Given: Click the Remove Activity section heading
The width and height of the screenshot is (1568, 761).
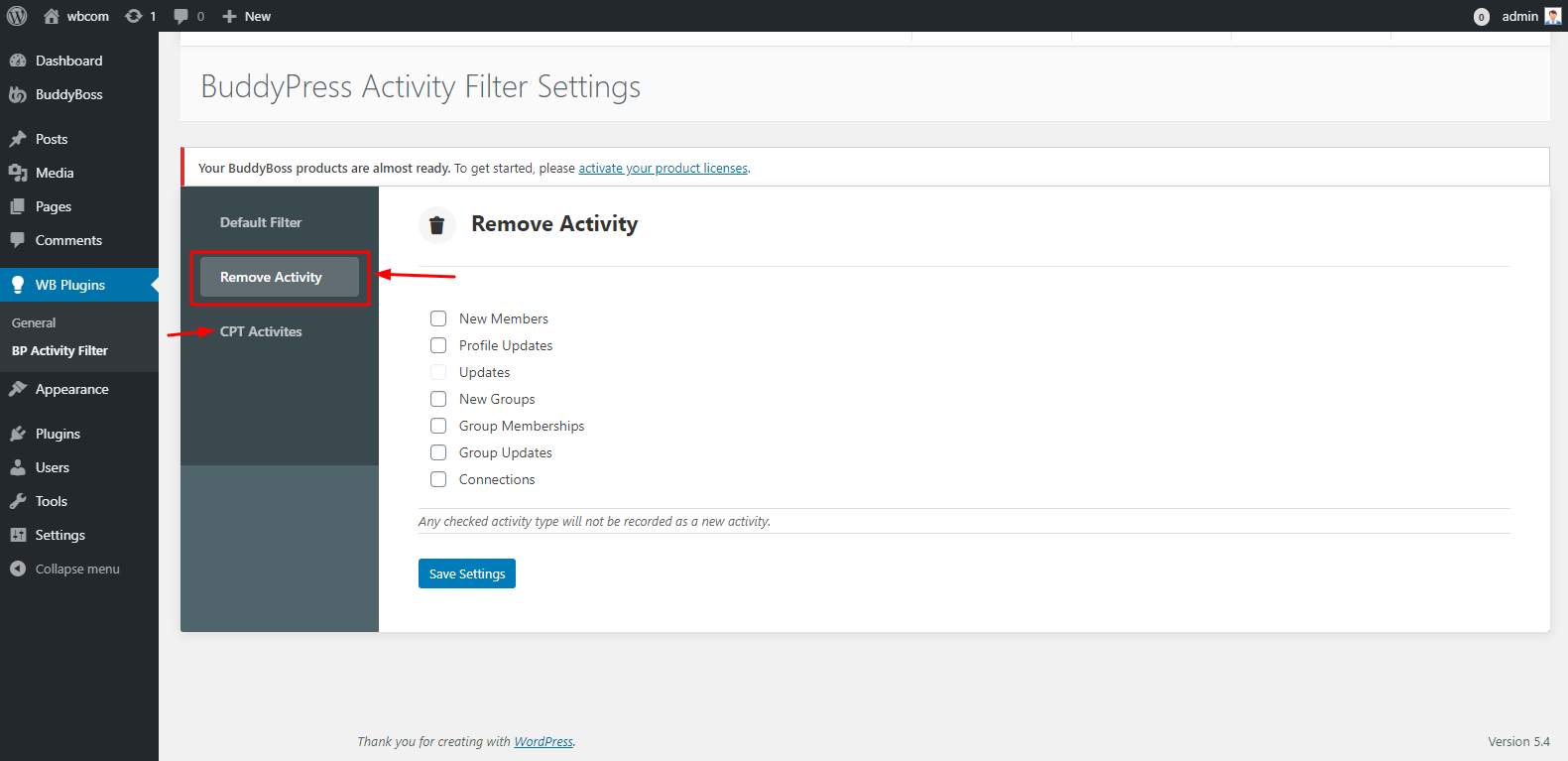Looking at the screenshot, I should (554, 224).
